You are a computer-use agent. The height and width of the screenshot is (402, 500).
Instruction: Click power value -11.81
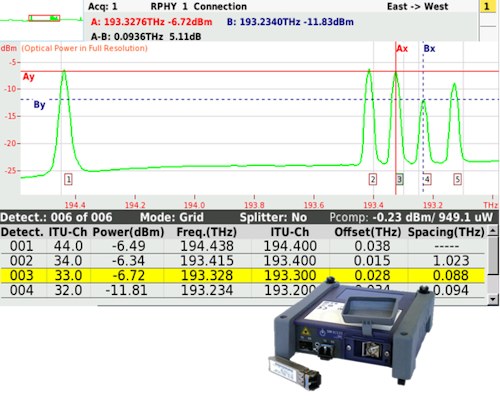pyautogui.click(x=126, y=290)
